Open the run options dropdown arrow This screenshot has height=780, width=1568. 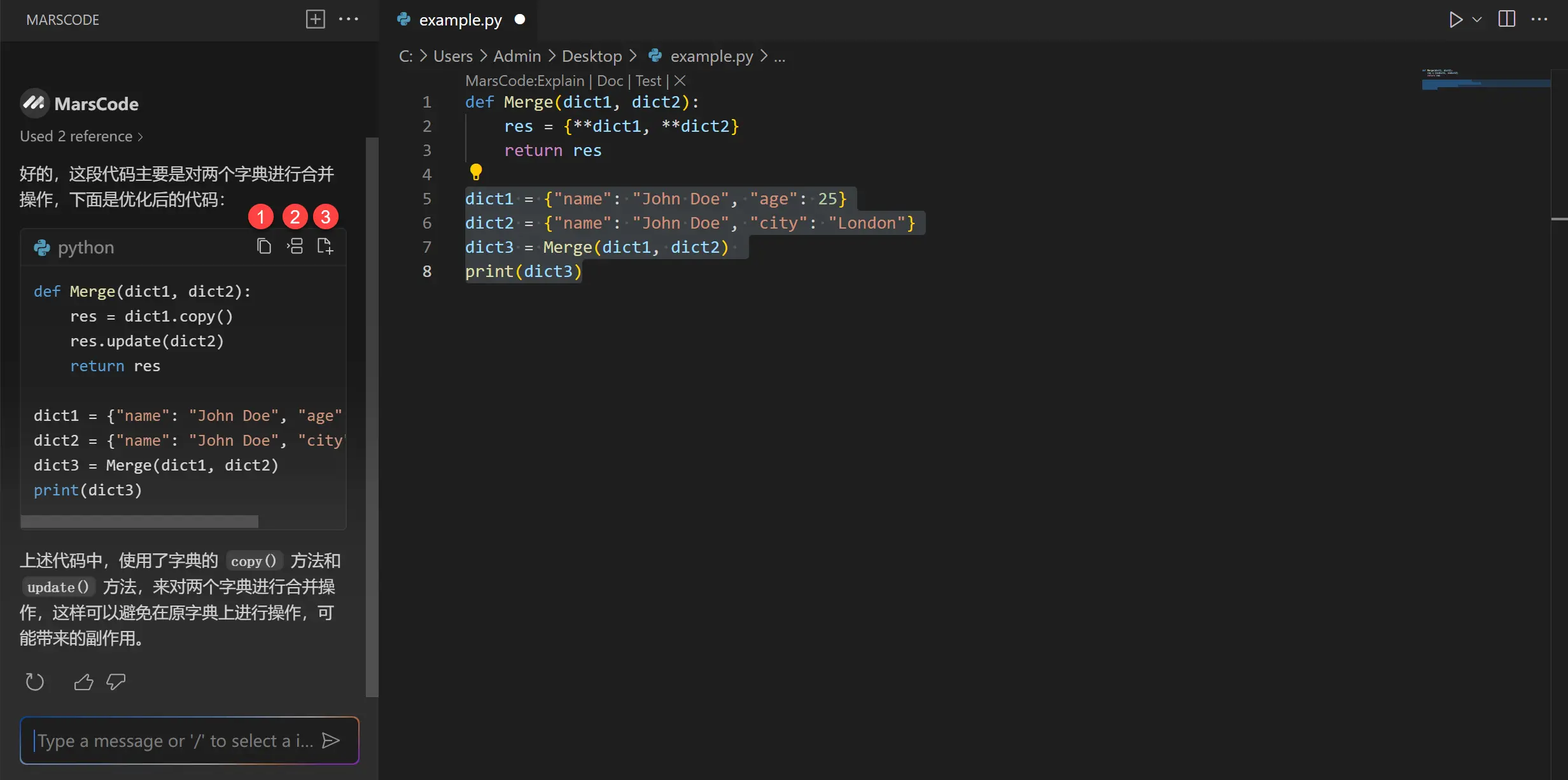tap(1478, 20)
